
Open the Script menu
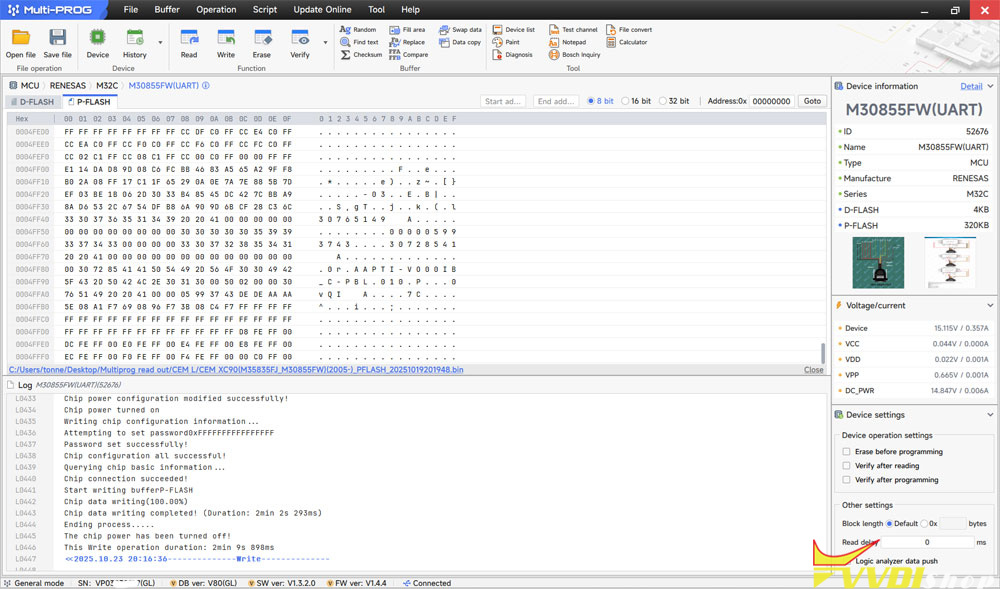(x=265, y=9)
